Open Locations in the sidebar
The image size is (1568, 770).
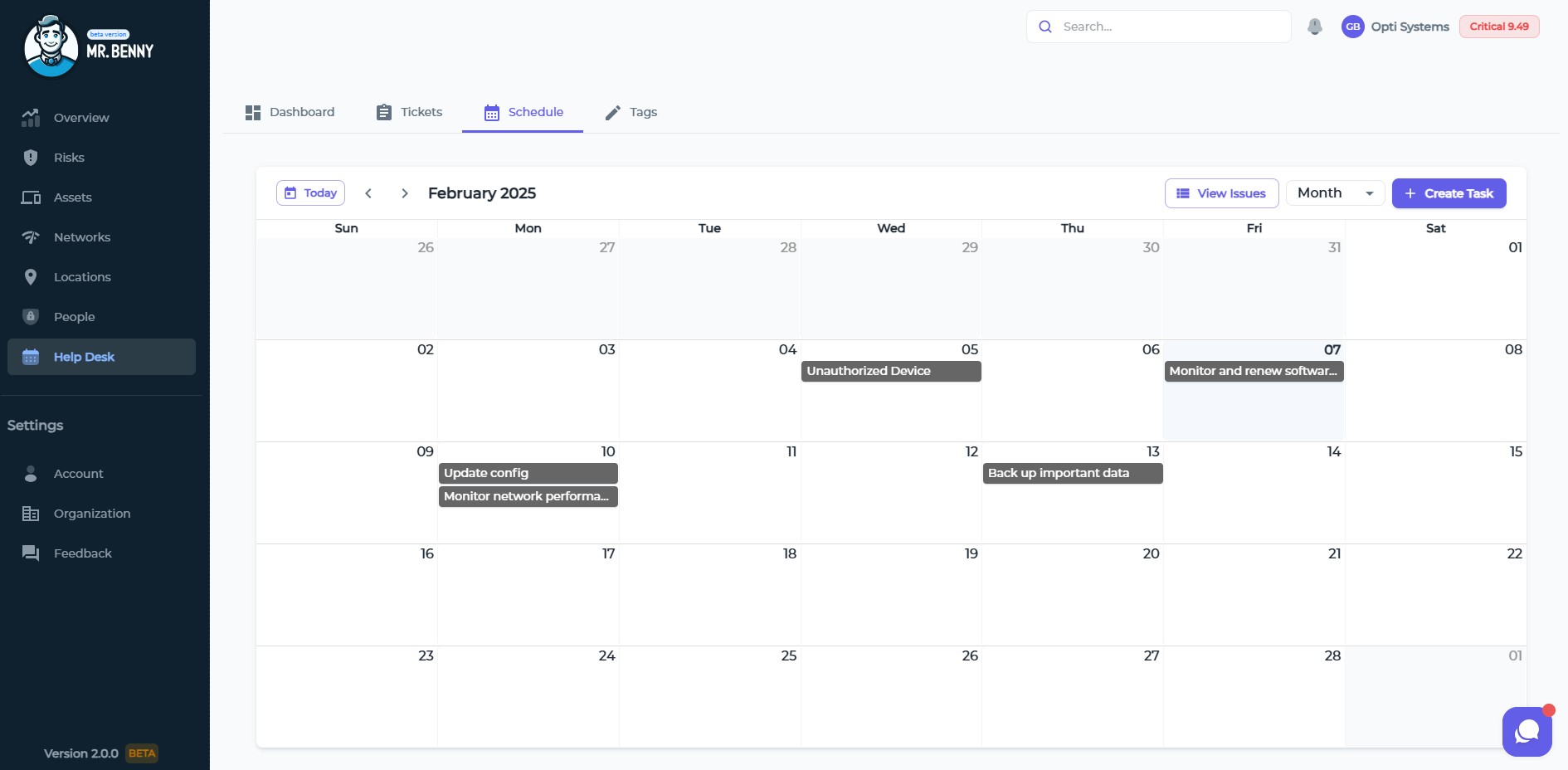[81, 277]
